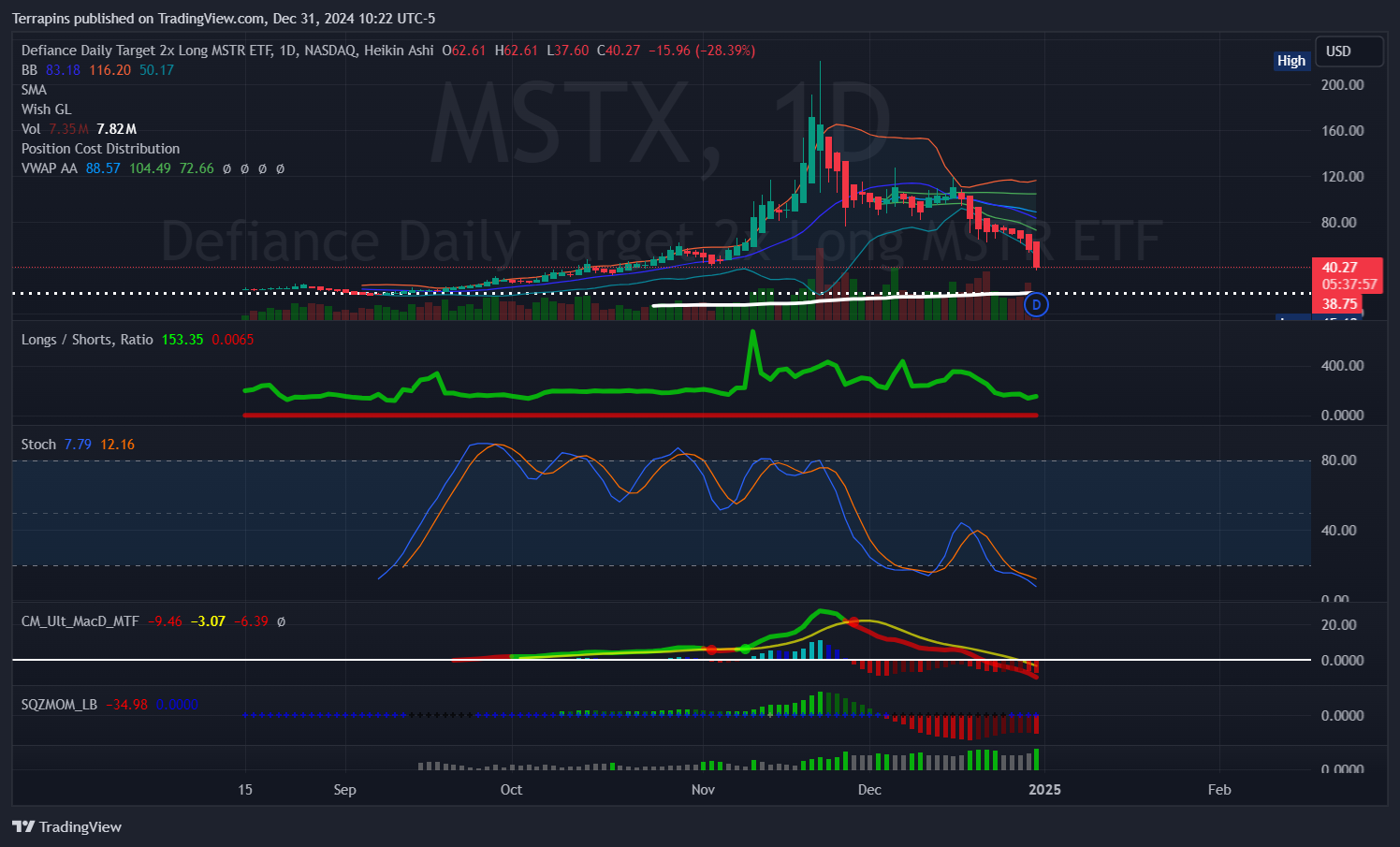Click the Oct label on time axis
Image resolution: width=1400 pixels, height=847 pixels.
point(511,790)
